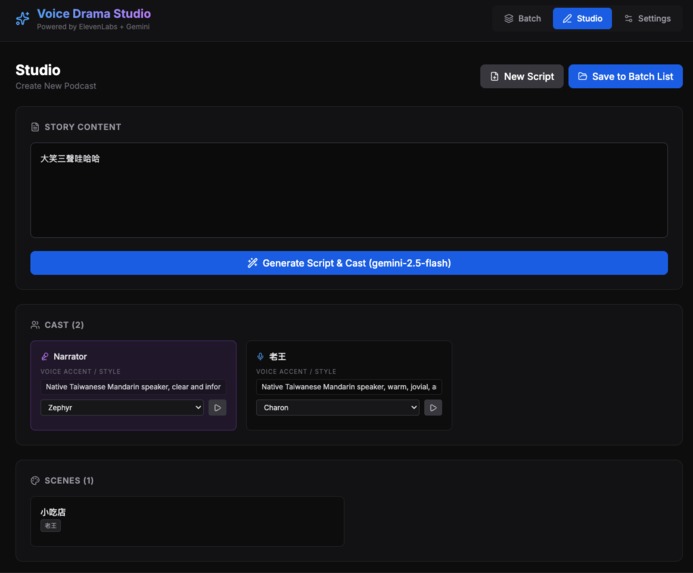Open the 老王 voice dropdown showing Charon

click(x=338, y=408)
